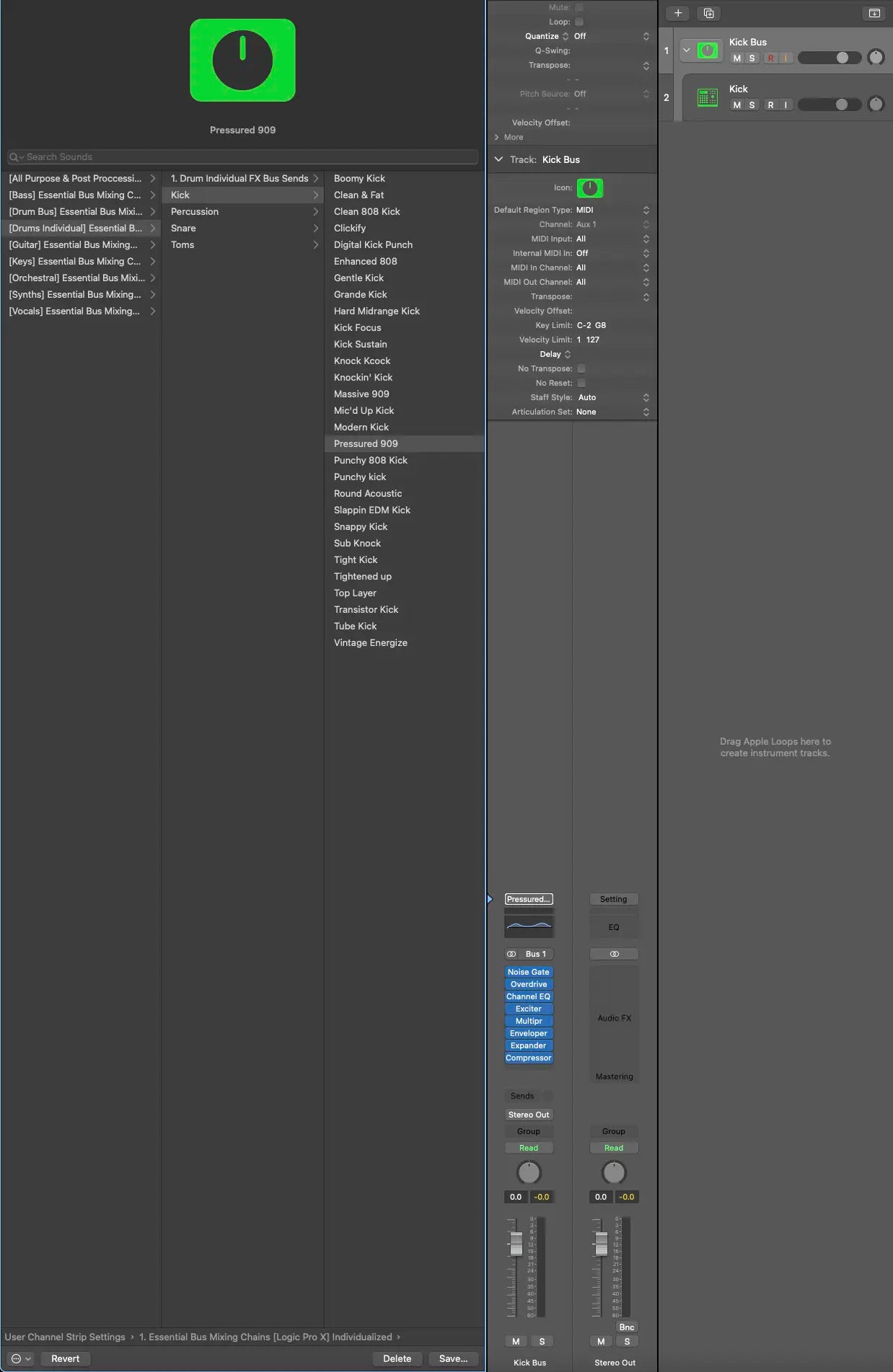Open the library action ellipsis menu
The height and width of the screenshot is (1372, 893).
coord(21,1358)
